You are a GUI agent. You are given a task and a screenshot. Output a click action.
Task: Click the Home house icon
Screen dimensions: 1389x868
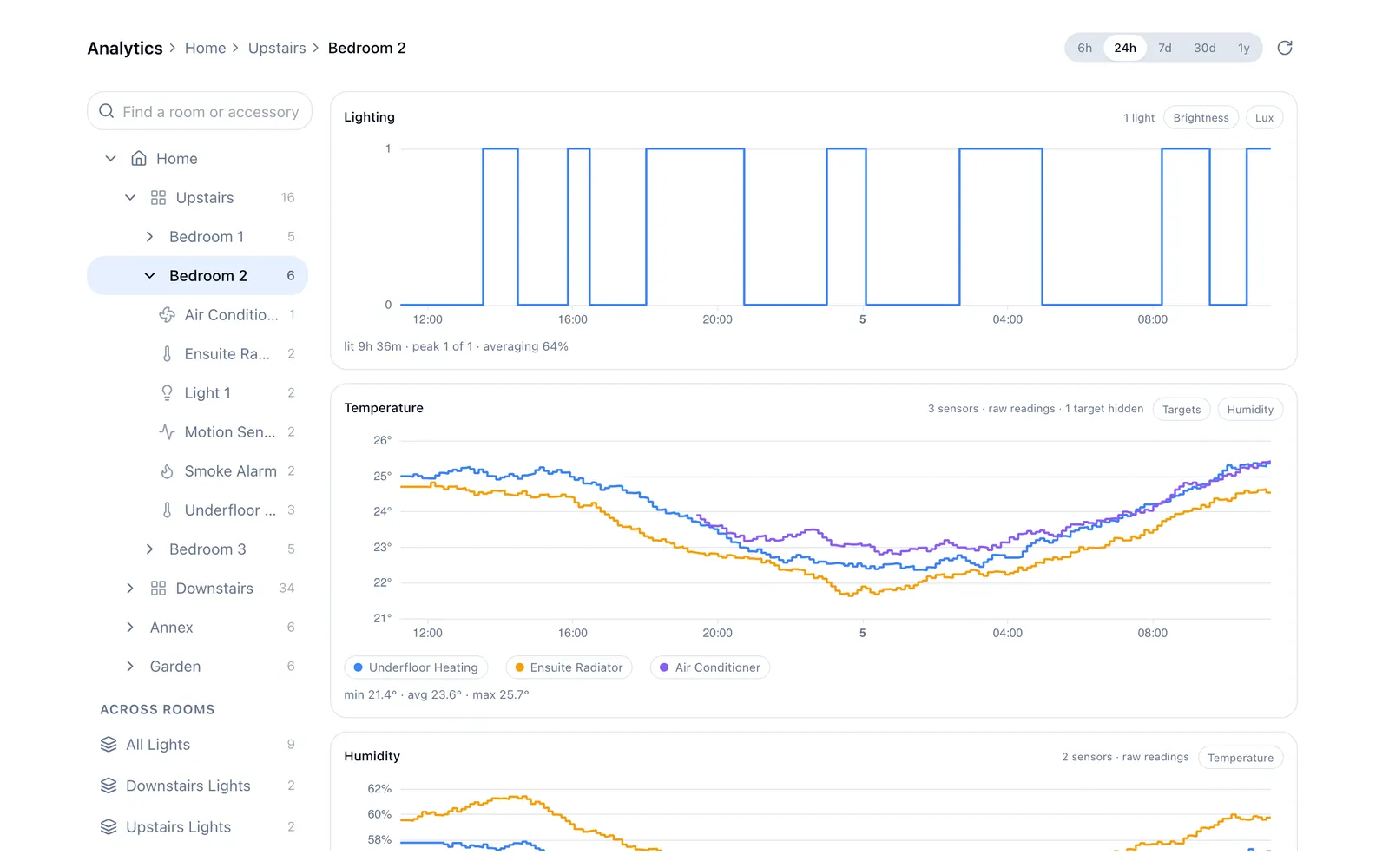click(139, 159)
